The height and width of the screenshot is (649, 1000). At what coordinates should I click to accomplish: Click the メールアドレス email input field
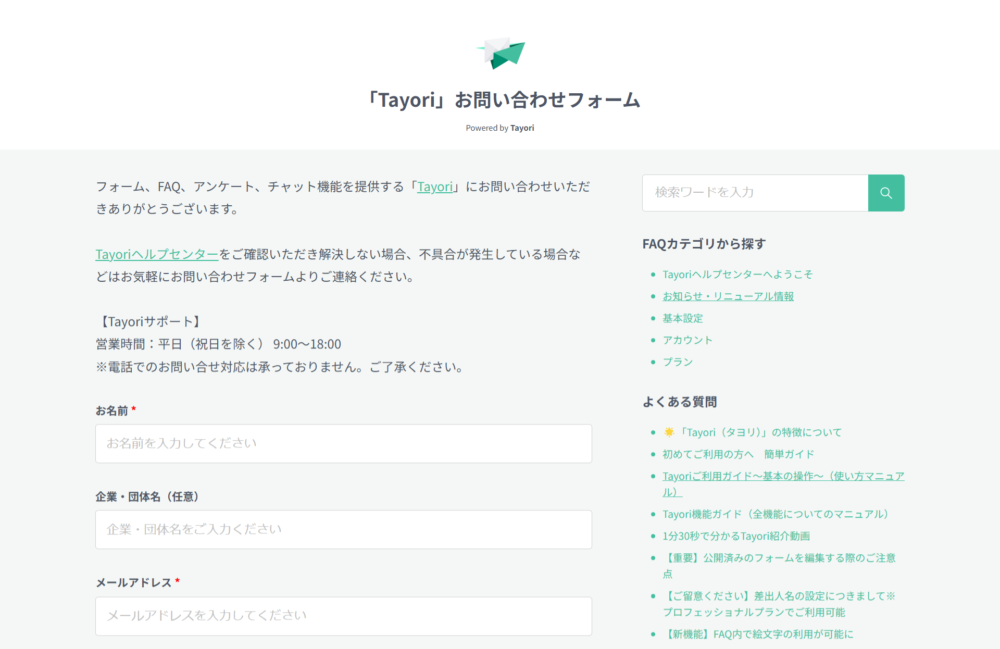pos(343,616)
